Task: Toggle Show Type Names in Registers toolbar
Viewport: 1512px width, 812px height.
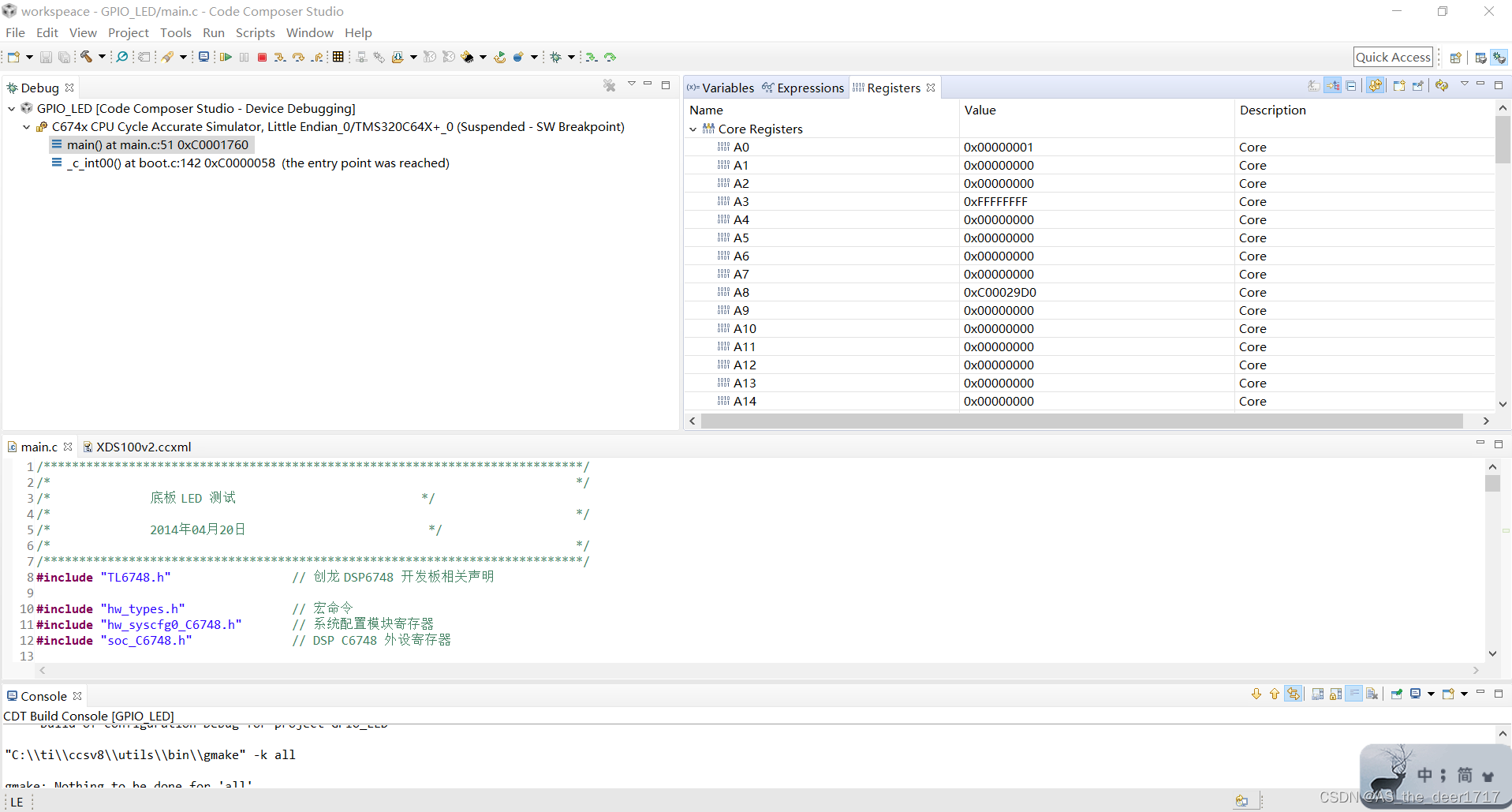Action: [x=1313, y=85]
